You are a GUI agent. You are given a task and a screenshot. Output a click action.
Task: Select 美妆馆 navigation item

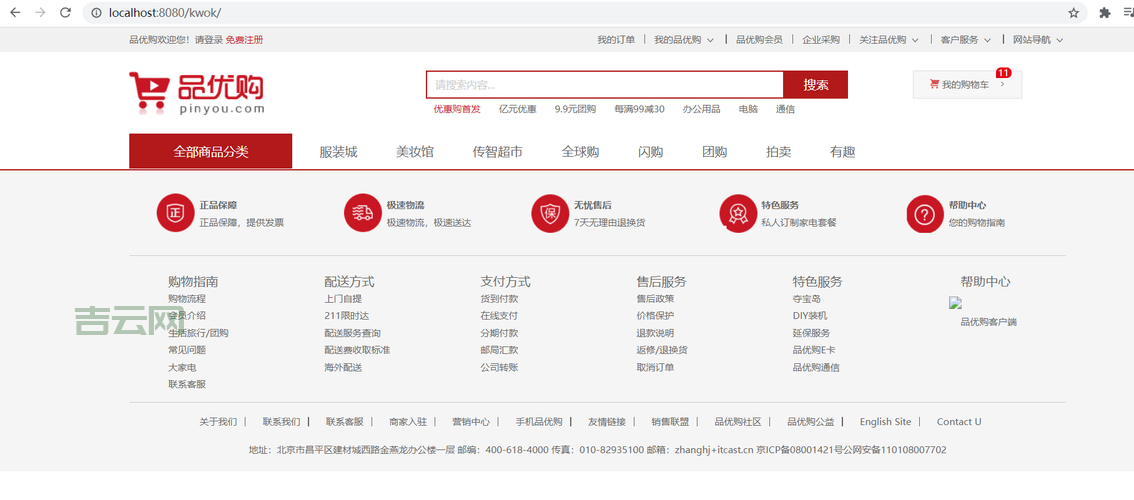tap(415, 152)
